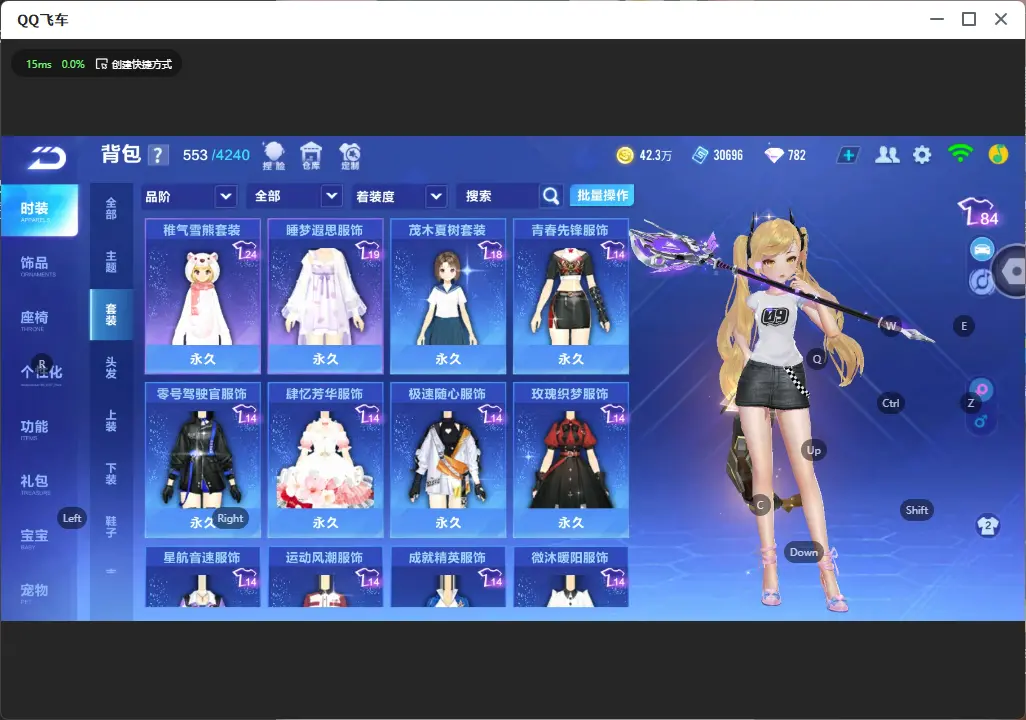Click the gold coin currency icon
Image resolution: width=1026 pixels, height=720 pixels.
point(625,155)
